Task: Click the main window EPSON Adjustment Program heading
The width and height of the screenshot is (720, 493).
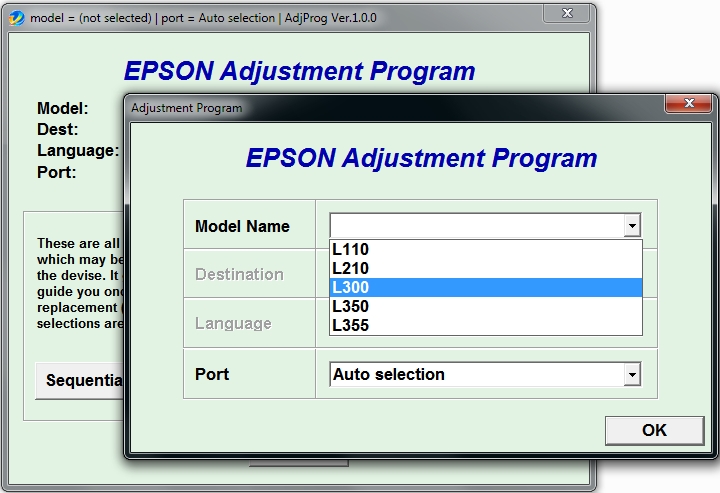Action: [299, 71]
